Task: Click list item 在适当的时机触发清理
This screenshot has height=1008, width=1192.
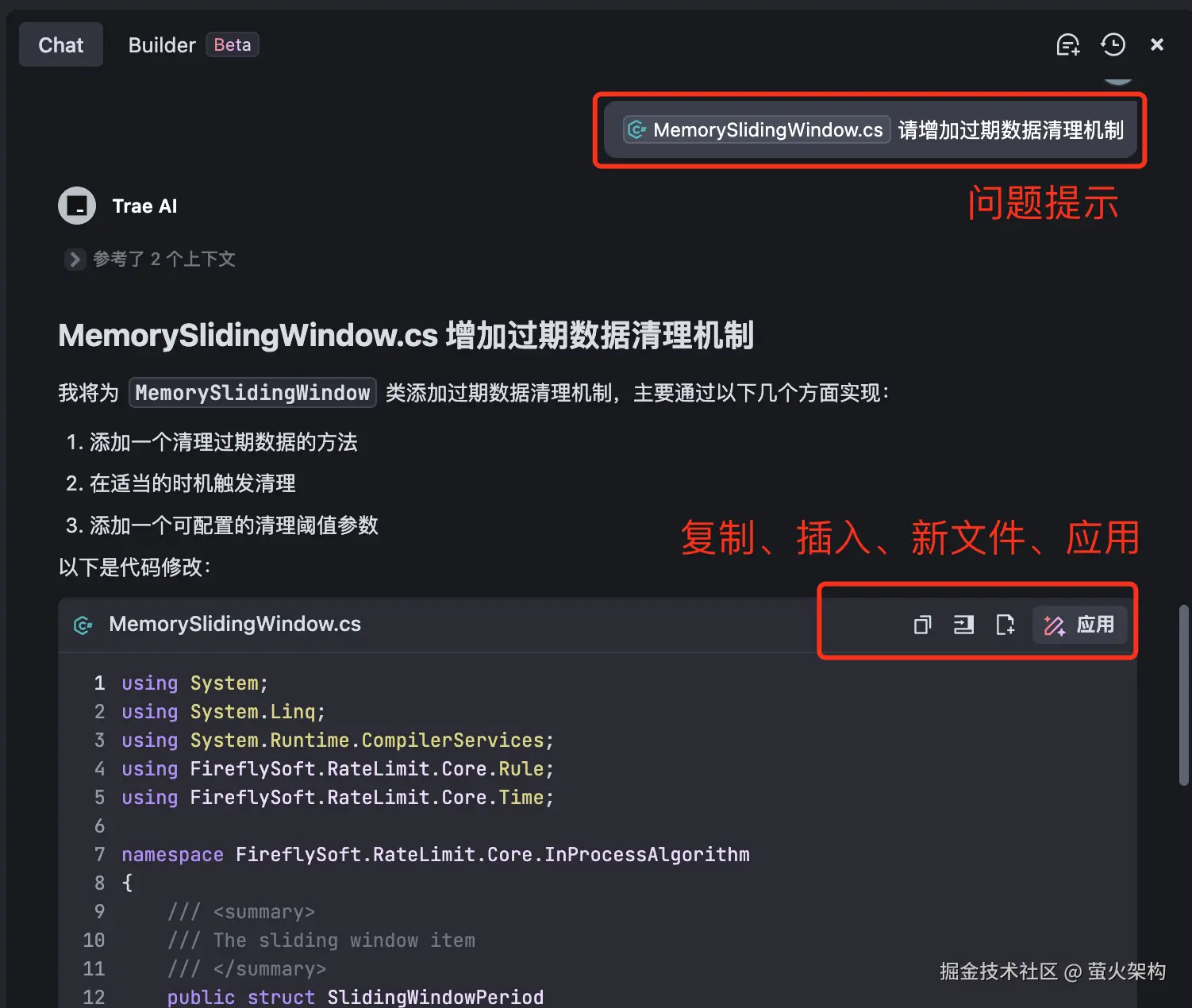Action: coord(193,483)
